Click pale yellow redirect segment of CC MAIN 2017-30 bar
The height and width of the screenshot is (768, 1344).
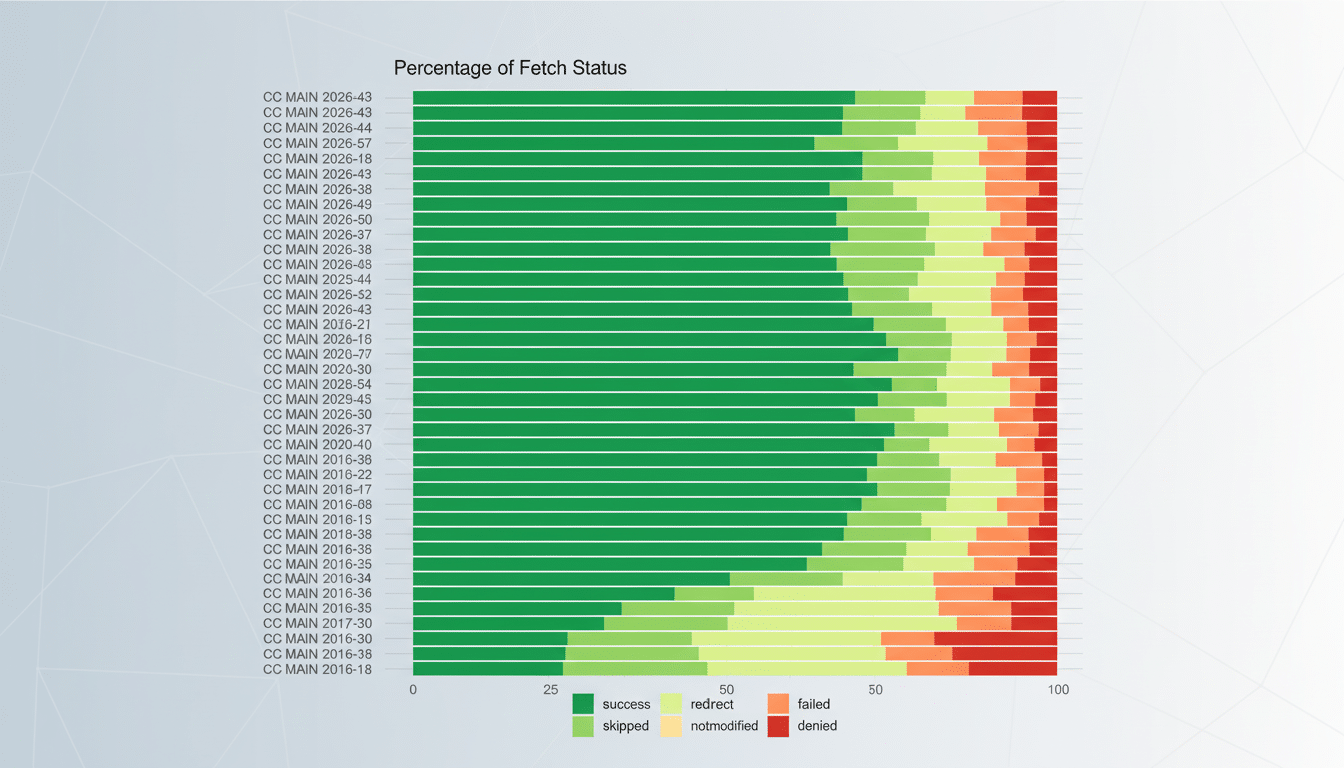click(841, 623)
